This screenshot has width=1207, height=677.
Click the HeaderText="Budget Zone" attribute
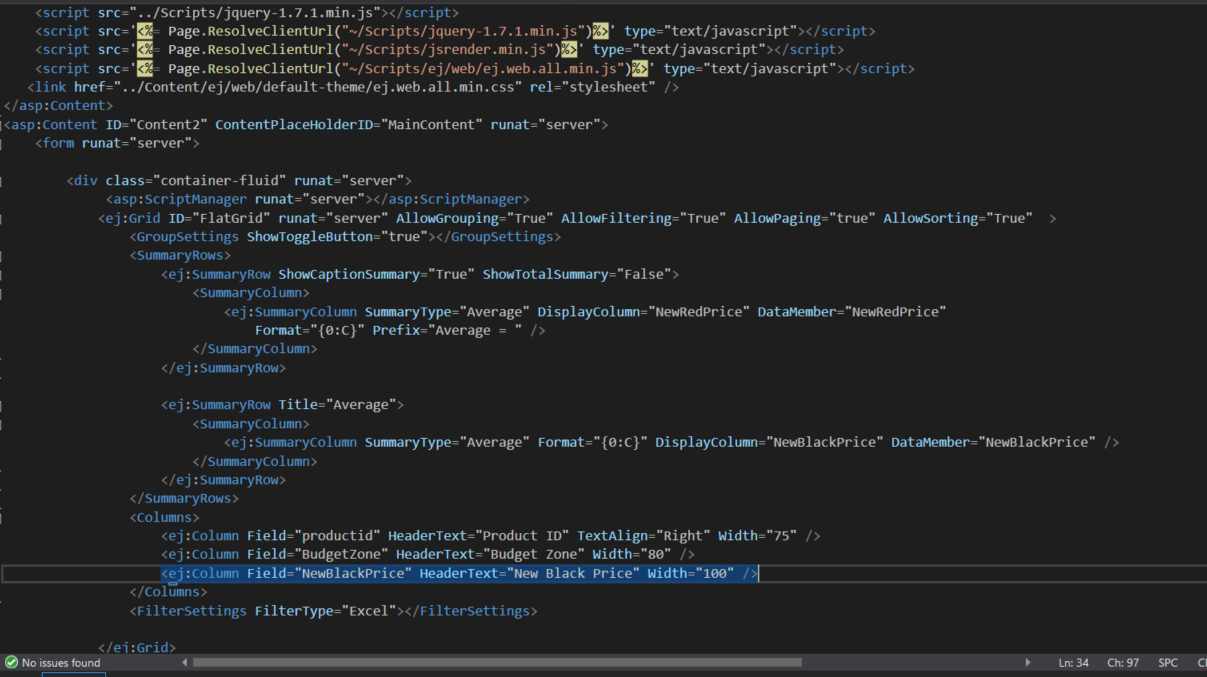(489, 554)
